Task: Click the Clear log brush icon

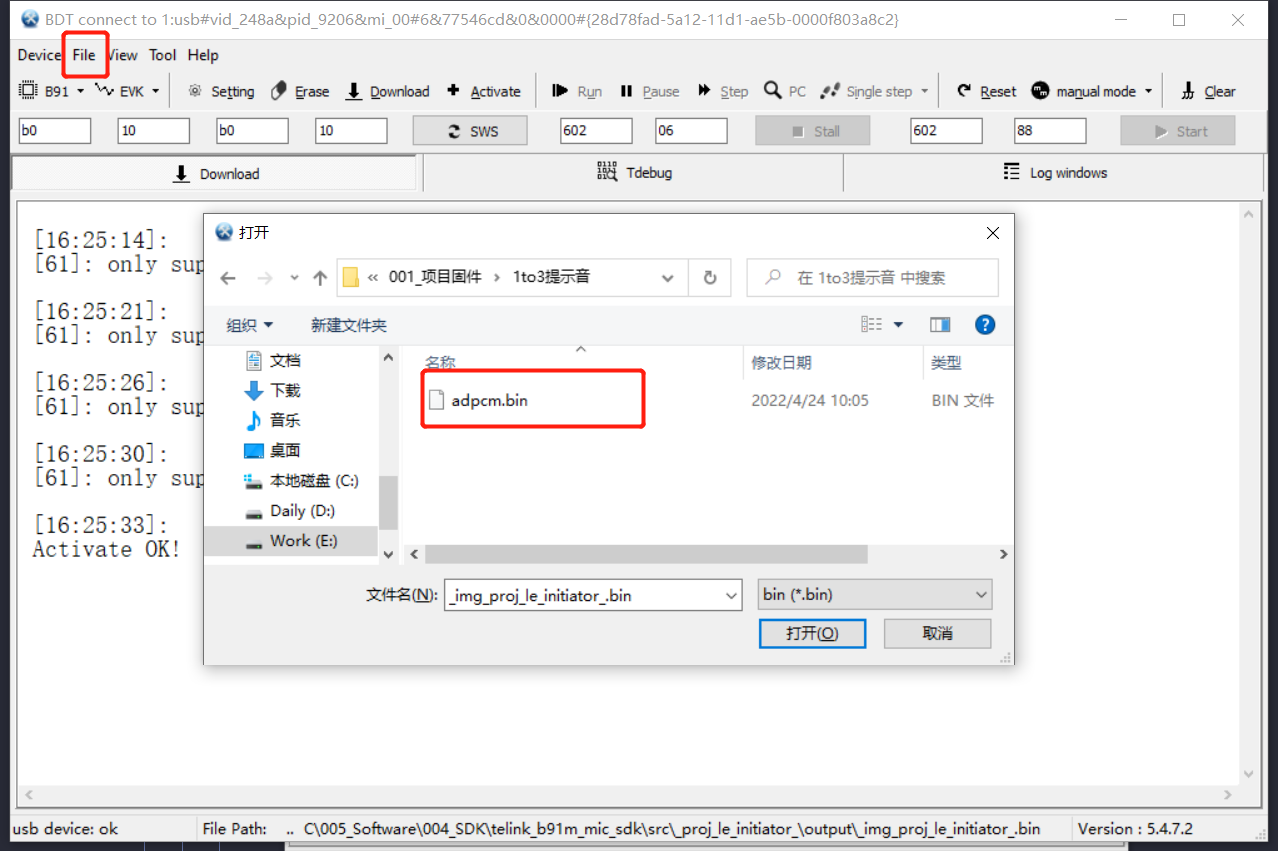Action: [x=1188, y=91]
